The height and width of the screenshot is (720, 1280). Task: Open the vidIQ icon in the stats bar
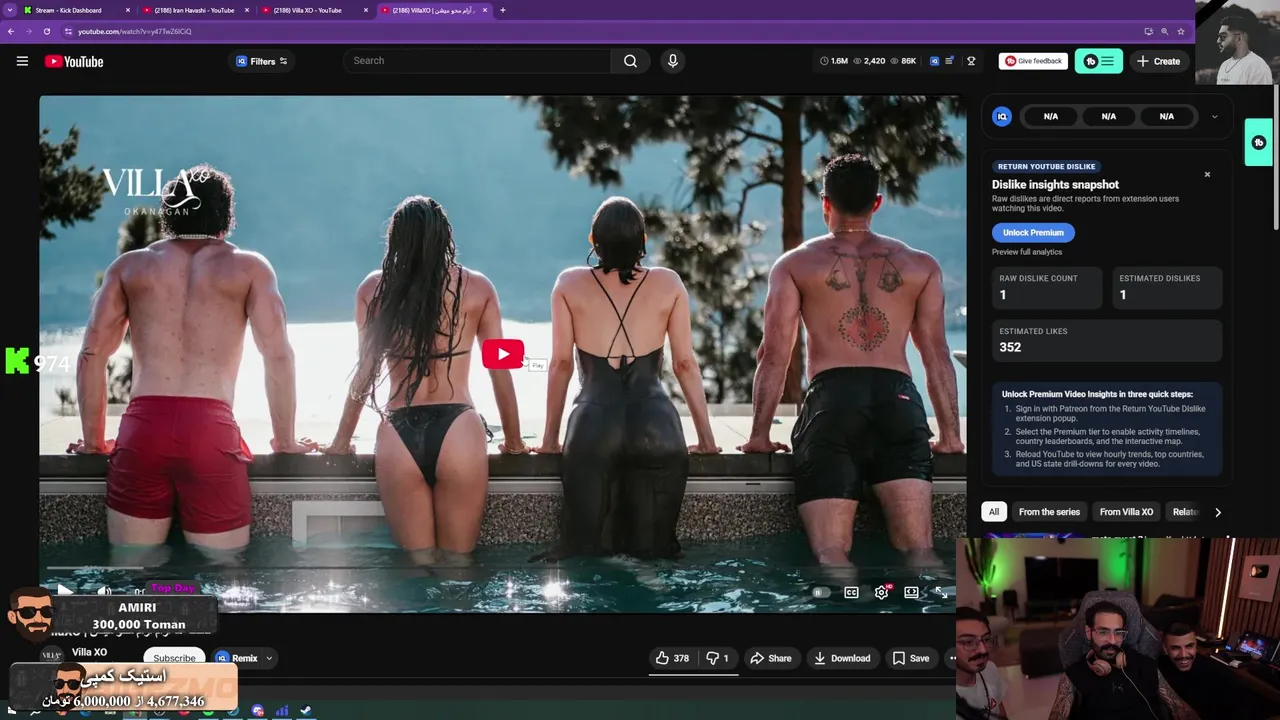(935, 61)
